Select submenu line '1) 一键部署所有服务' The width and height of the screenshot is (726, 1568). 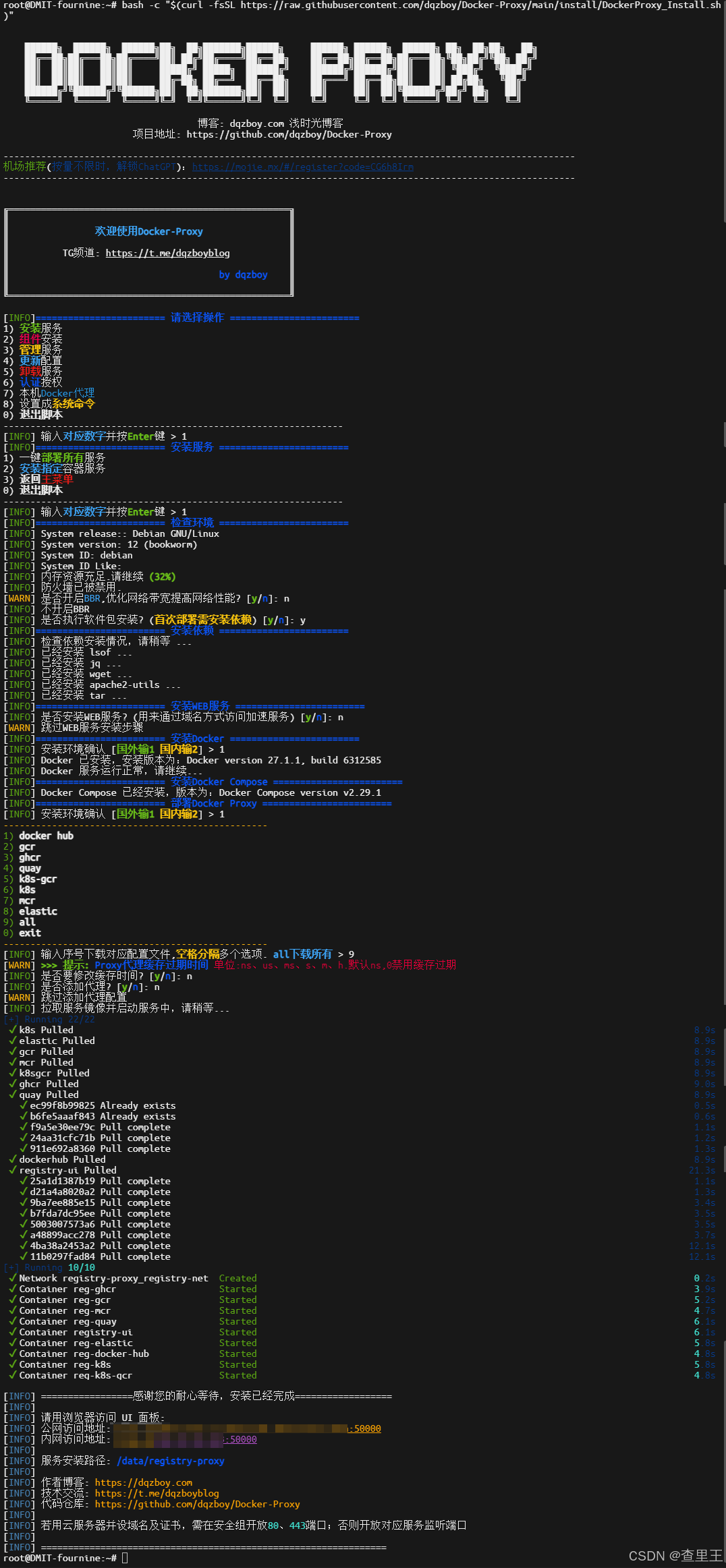pyautogui.click(x=54, y=458)
